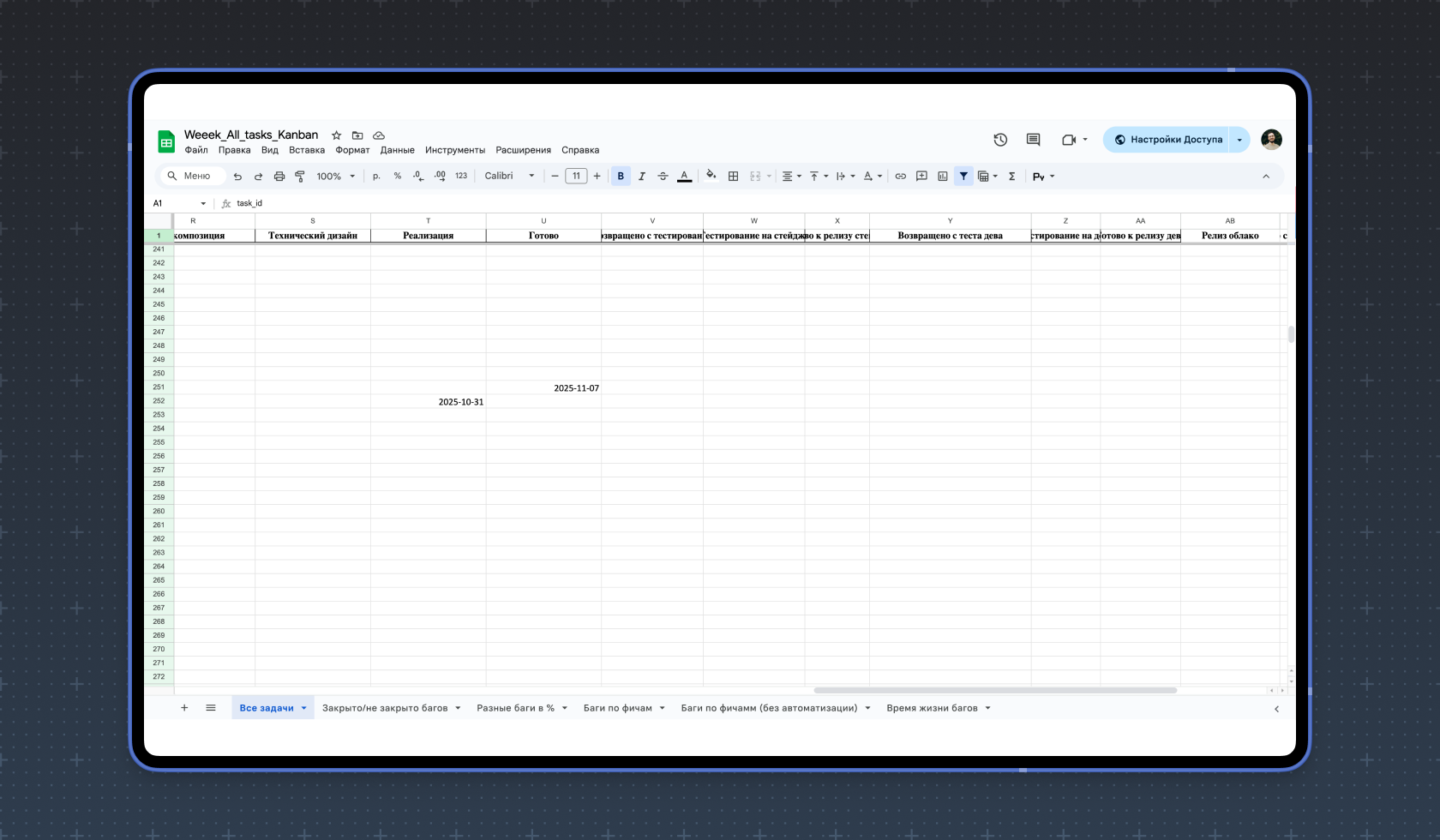This screenshot has height=840, width=1440.
Task: Toggle the filter button off
Action: [963, 177]
